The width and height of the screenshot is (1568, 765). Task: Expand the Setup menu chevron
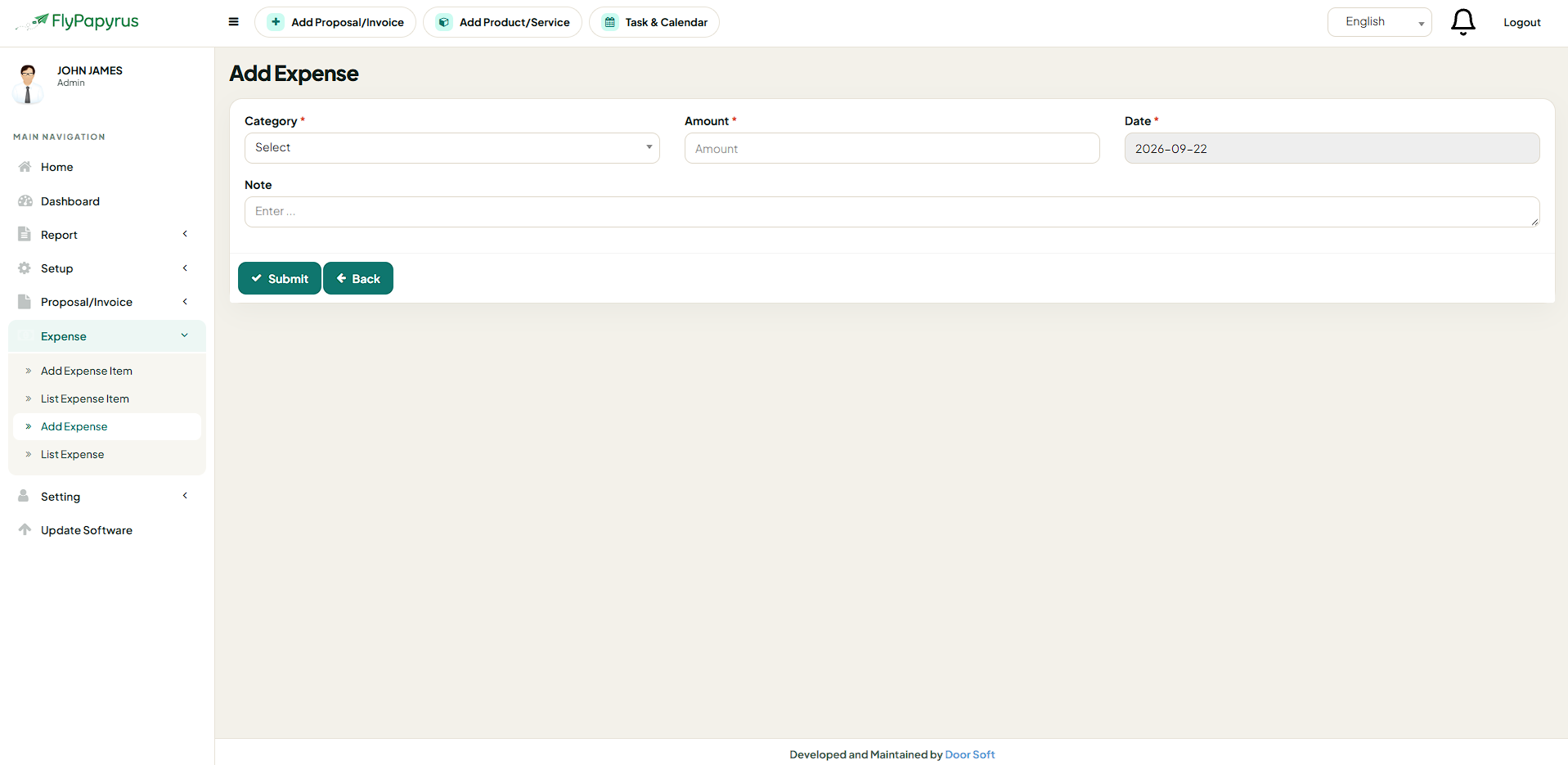(186, 268)
